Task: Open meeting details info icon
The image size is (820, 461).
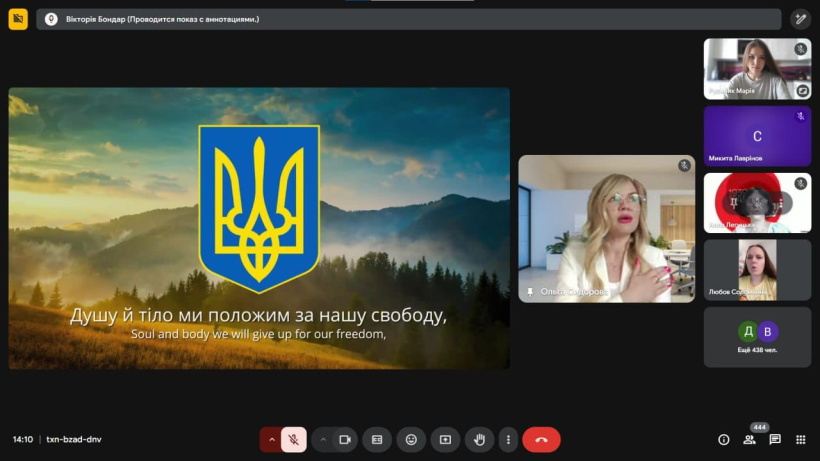Action: (724, 440)
